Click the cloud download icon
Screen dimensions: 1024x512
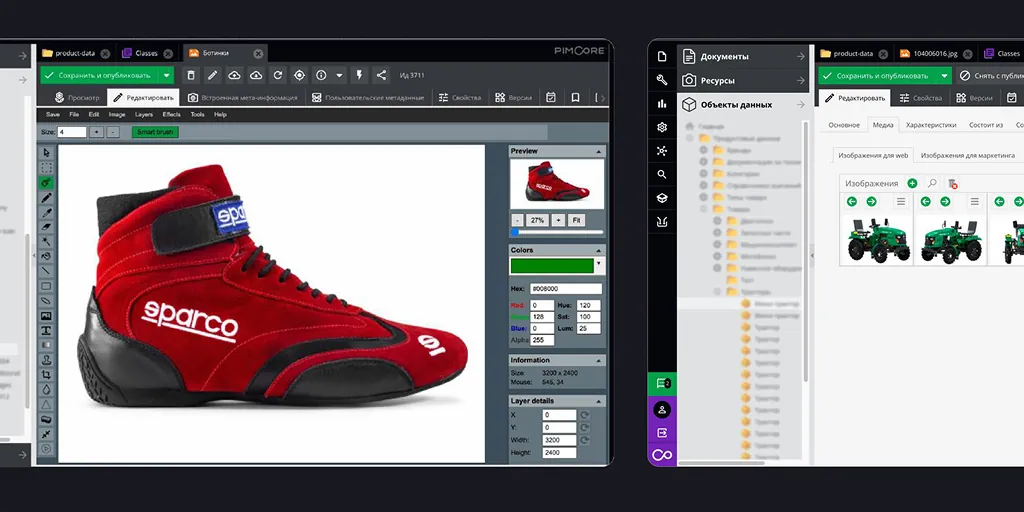pyautogui.click(x=256, y=75)
